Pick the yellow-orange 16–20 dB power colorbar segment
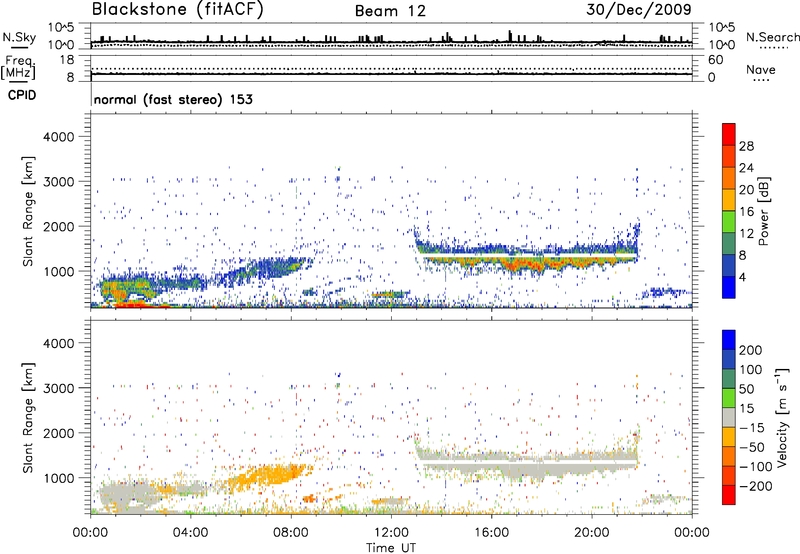The image size is (800, 554). 729,200
